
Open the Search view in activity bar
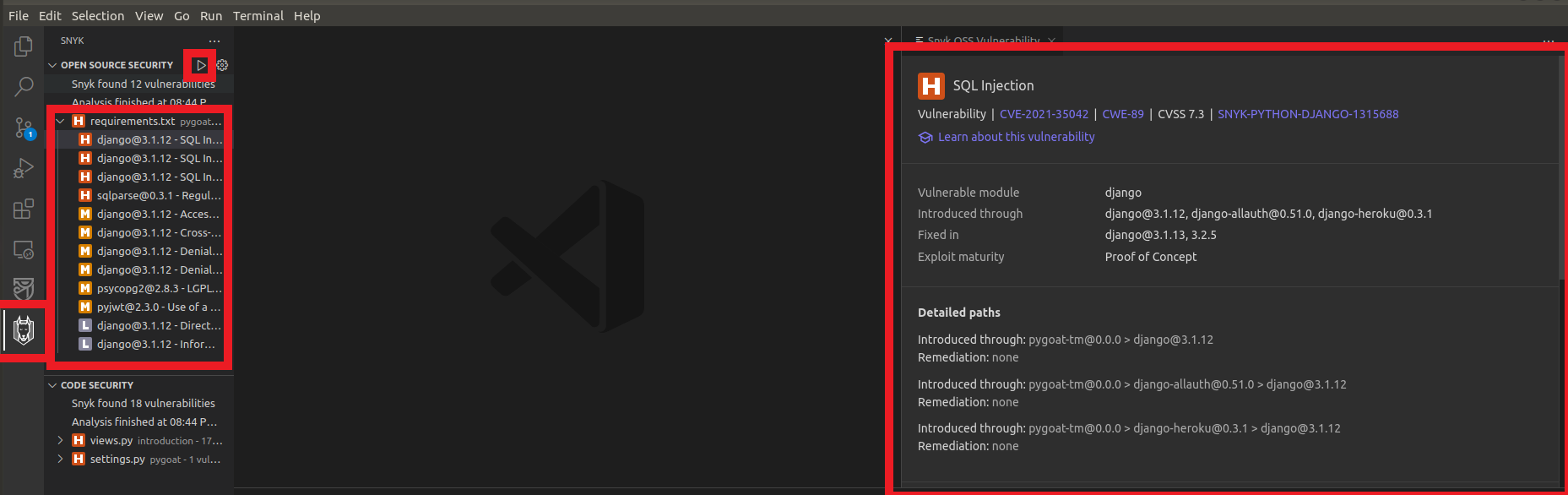pyautogui.click(x=23, y=86)
